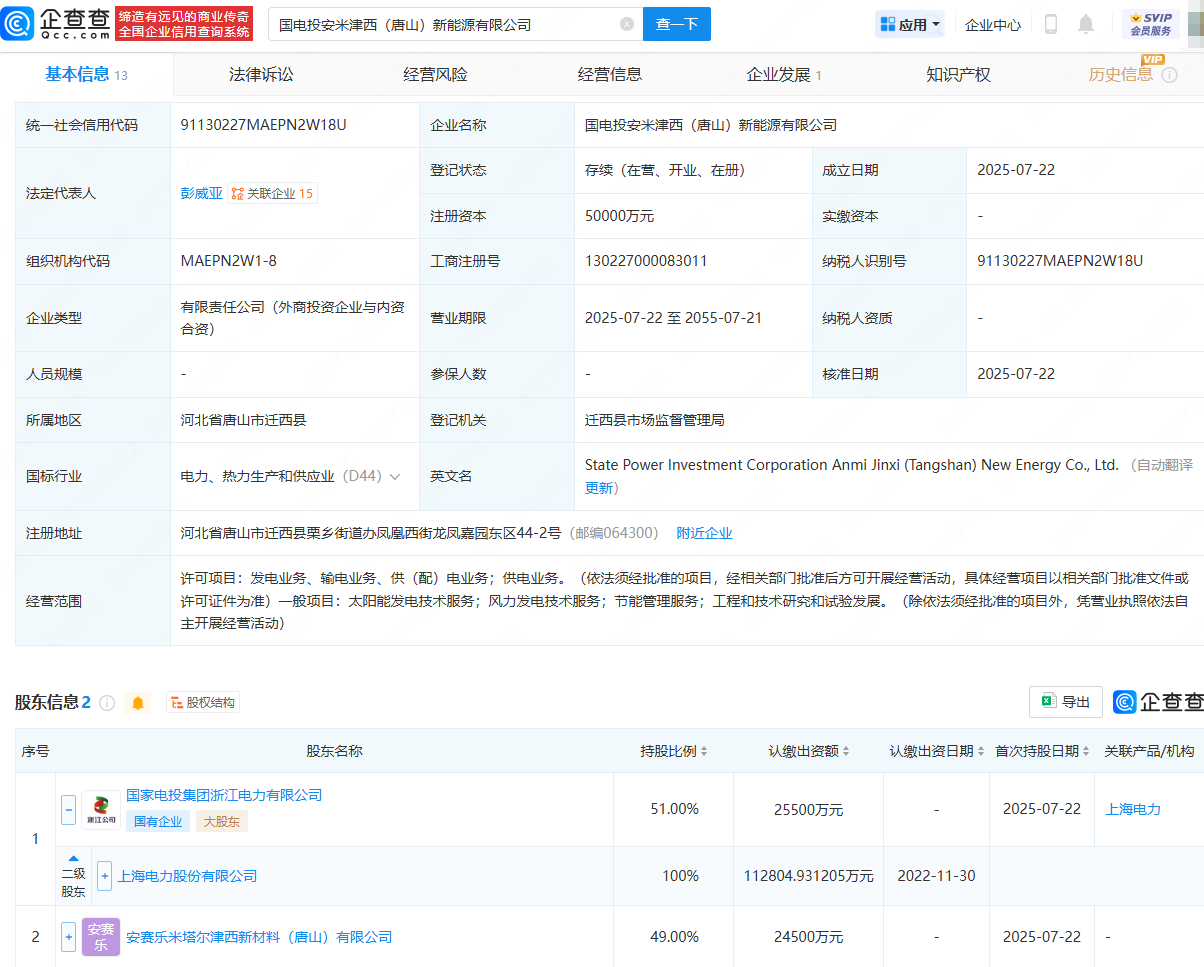
Task: Open the 应用 dropdown menu
Action: coord(910,24)
